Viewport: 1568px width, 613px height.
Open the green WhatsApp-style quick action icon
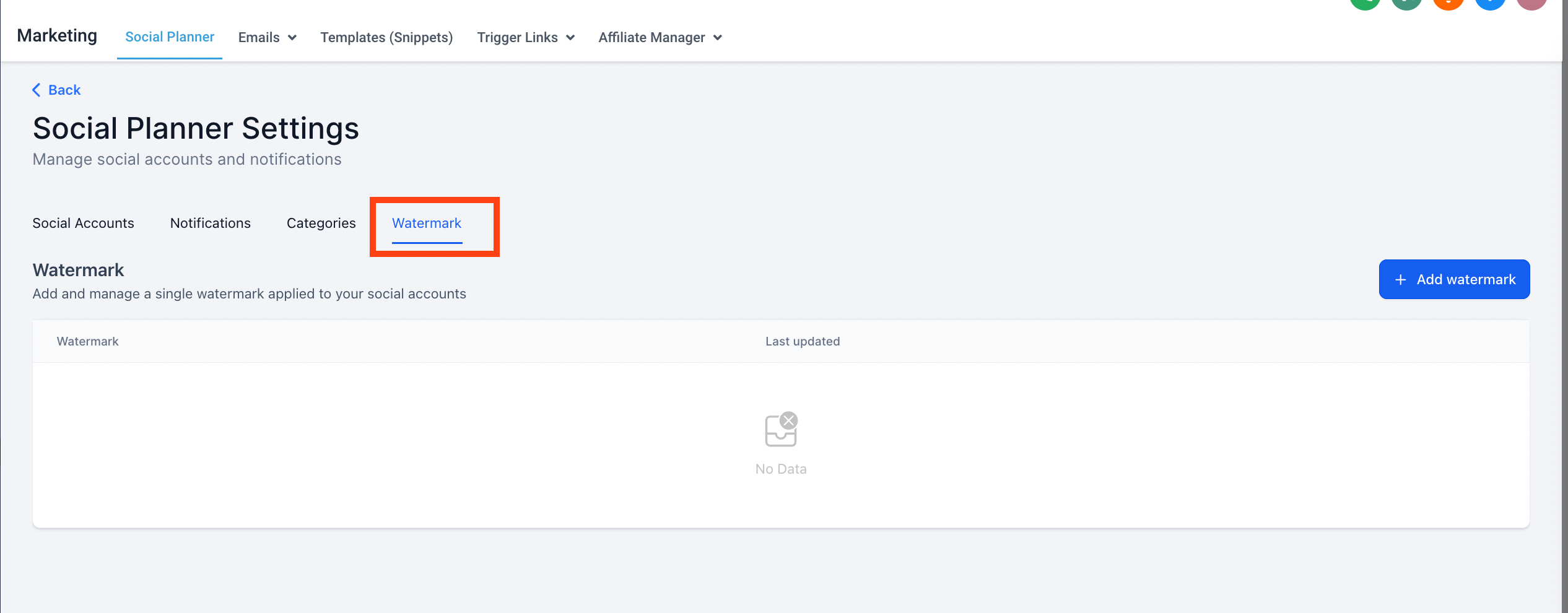1365,3
